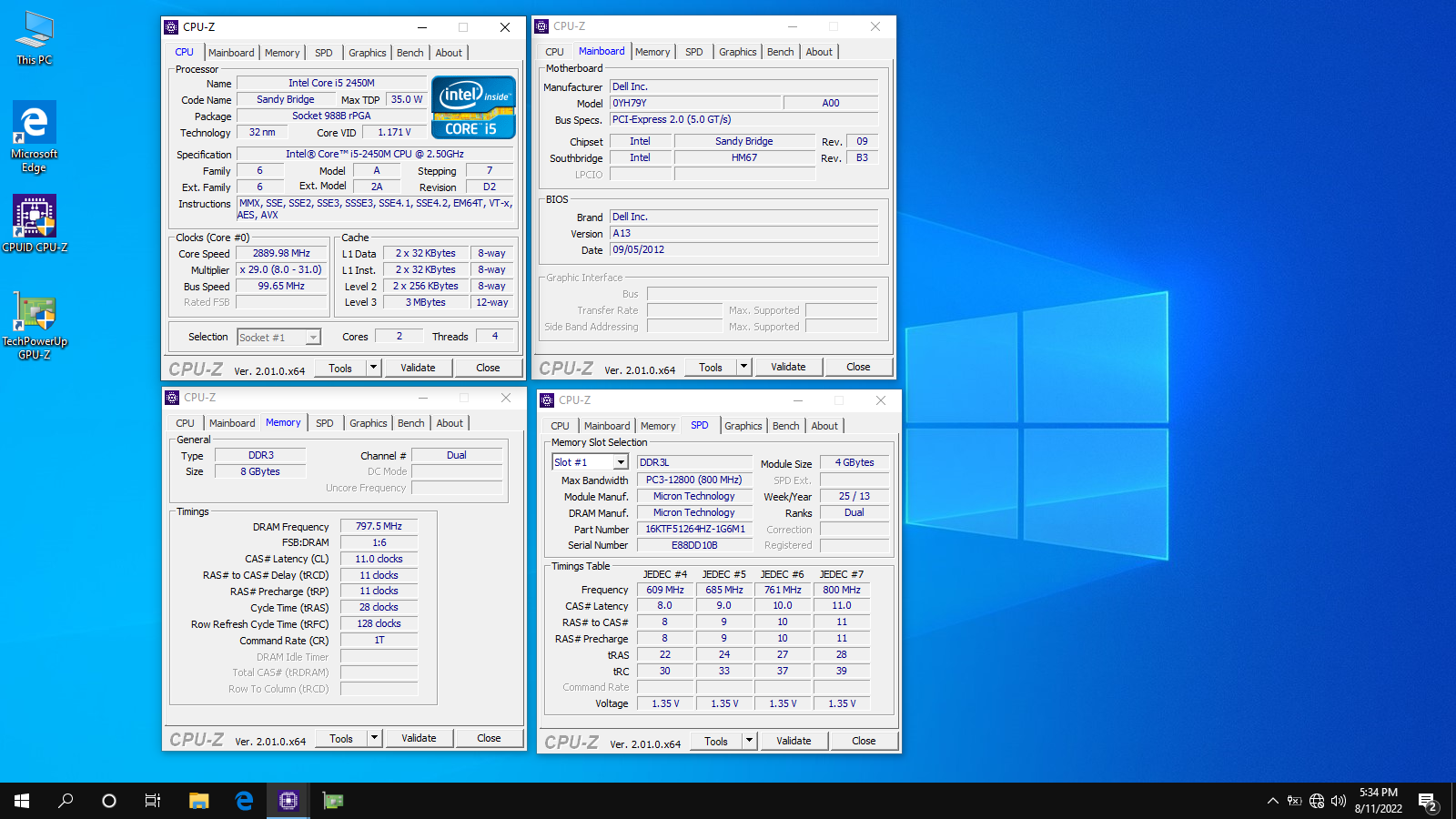Click CPU-Z title icon in Memory window
Image resolution: width=1456 pixels, height=819 pixels.
point(172,398)
